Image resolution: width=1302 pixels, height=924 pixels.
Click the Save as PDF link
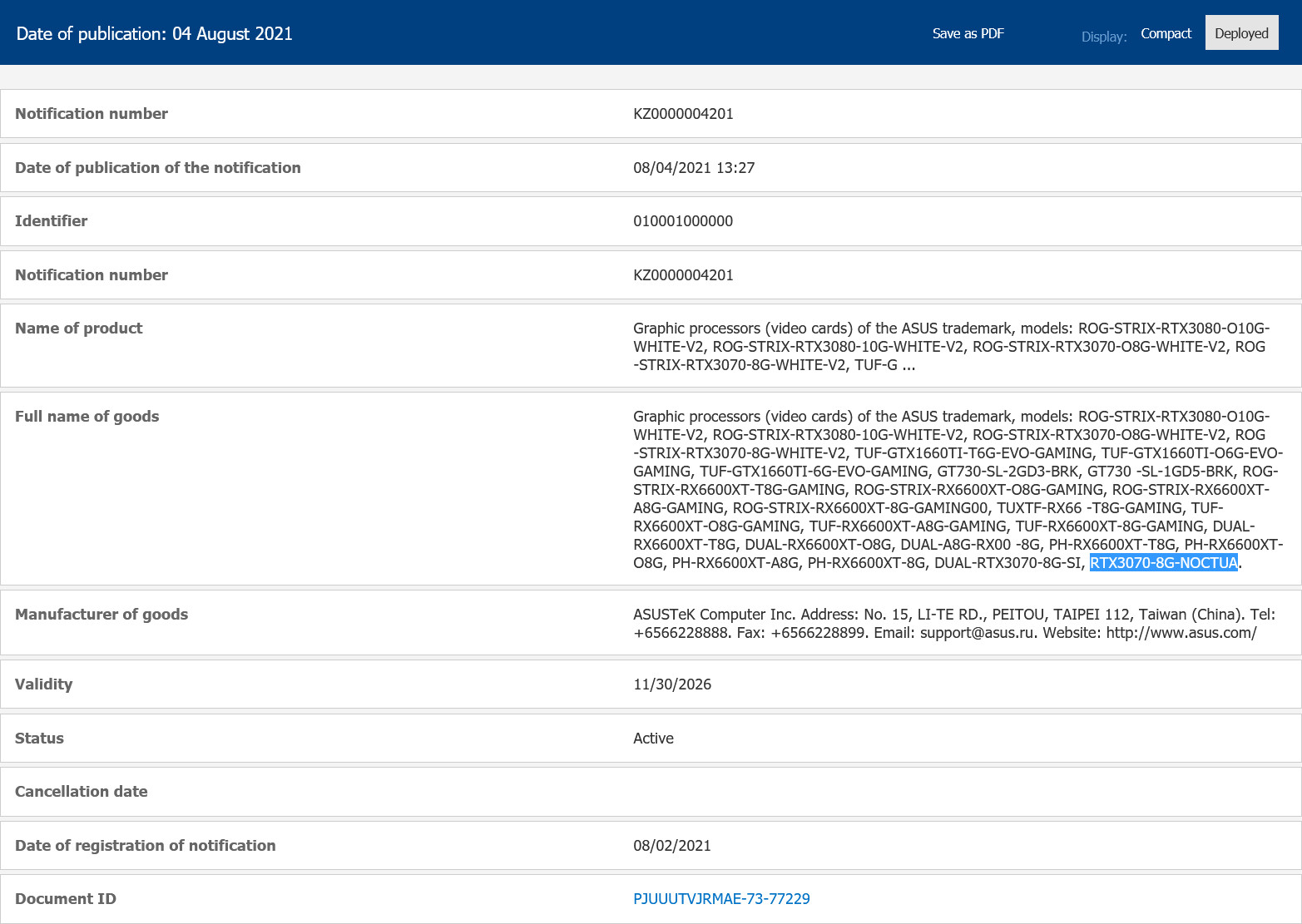tap(968, 33)
